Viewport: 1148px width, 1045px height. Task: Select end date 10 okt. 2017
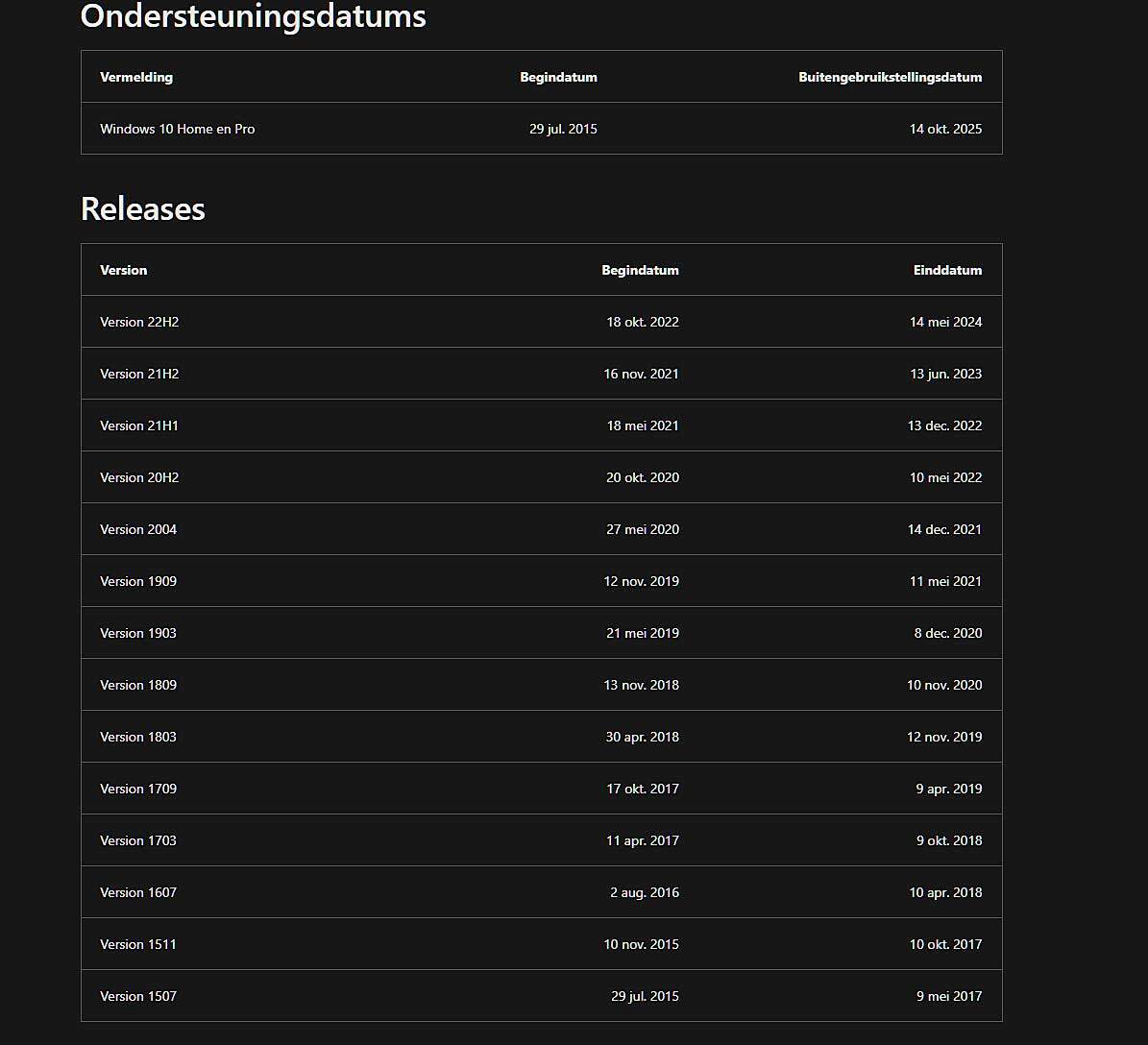(945, 945)
